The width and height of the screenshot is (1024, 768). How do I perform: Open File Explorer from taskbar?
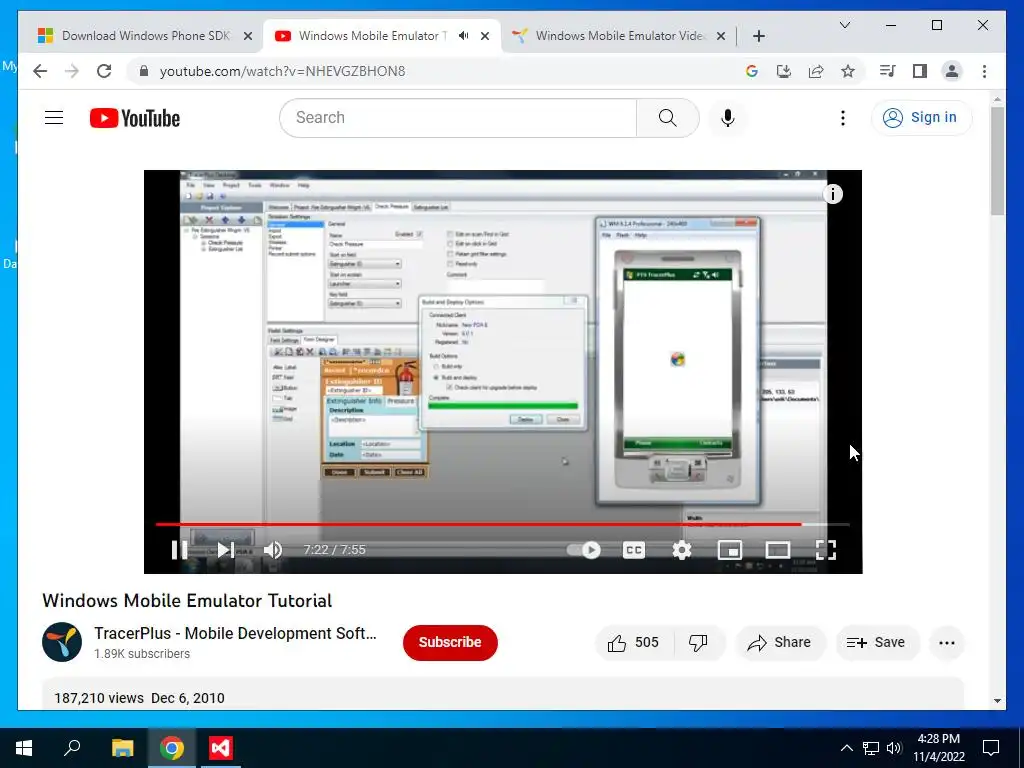coord(122,748)
